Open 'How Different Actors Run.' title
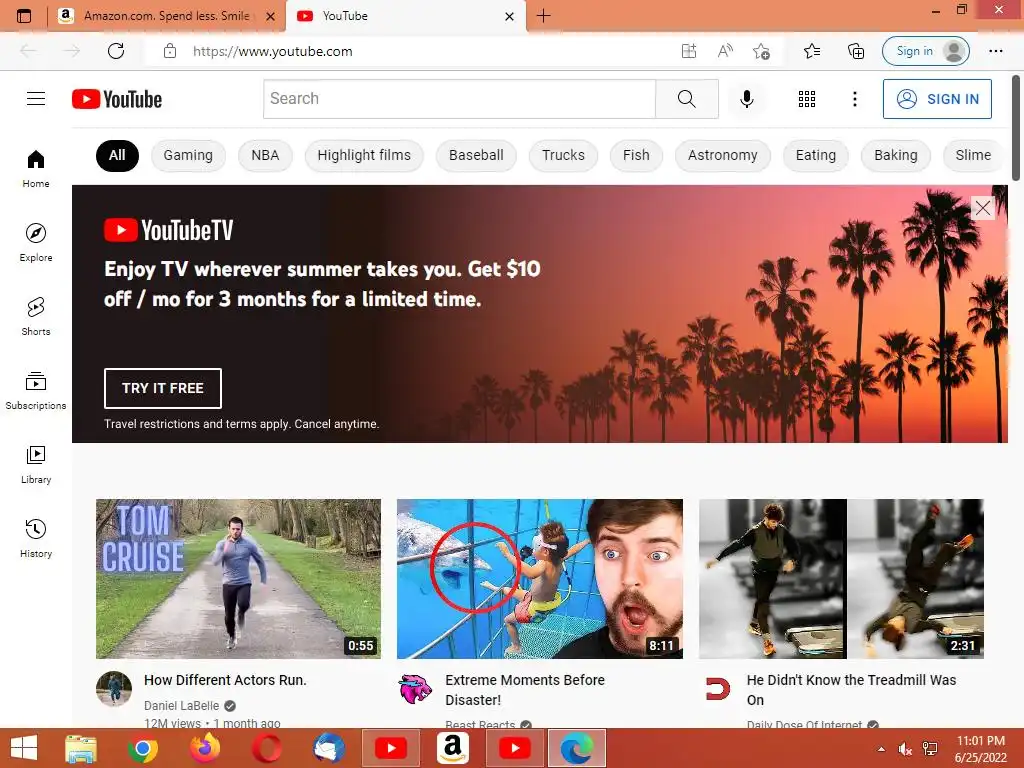This screenshot has width=1024, height=768. tap(225, 680)
